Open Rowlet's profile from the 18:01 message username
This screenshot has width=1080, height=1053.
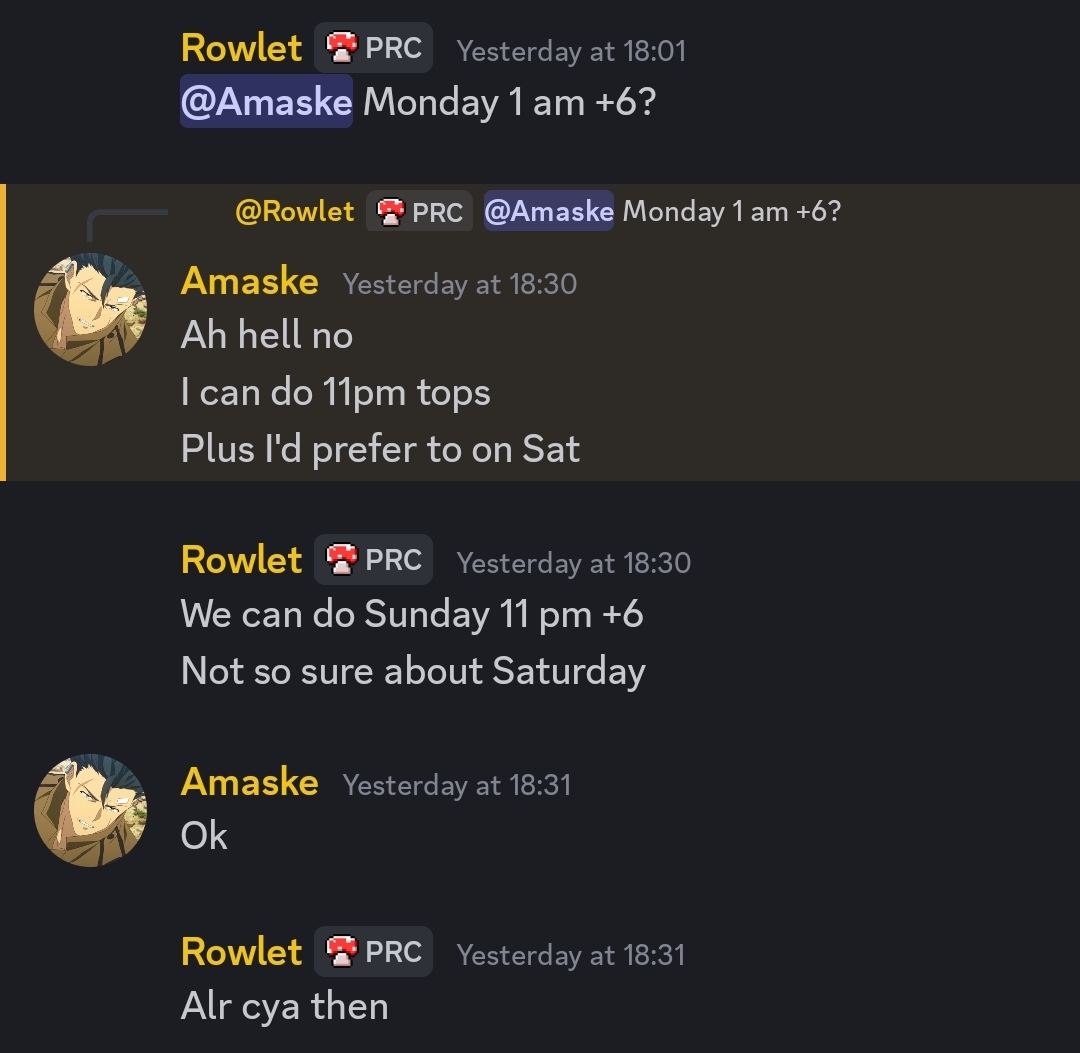pos(241,48)
